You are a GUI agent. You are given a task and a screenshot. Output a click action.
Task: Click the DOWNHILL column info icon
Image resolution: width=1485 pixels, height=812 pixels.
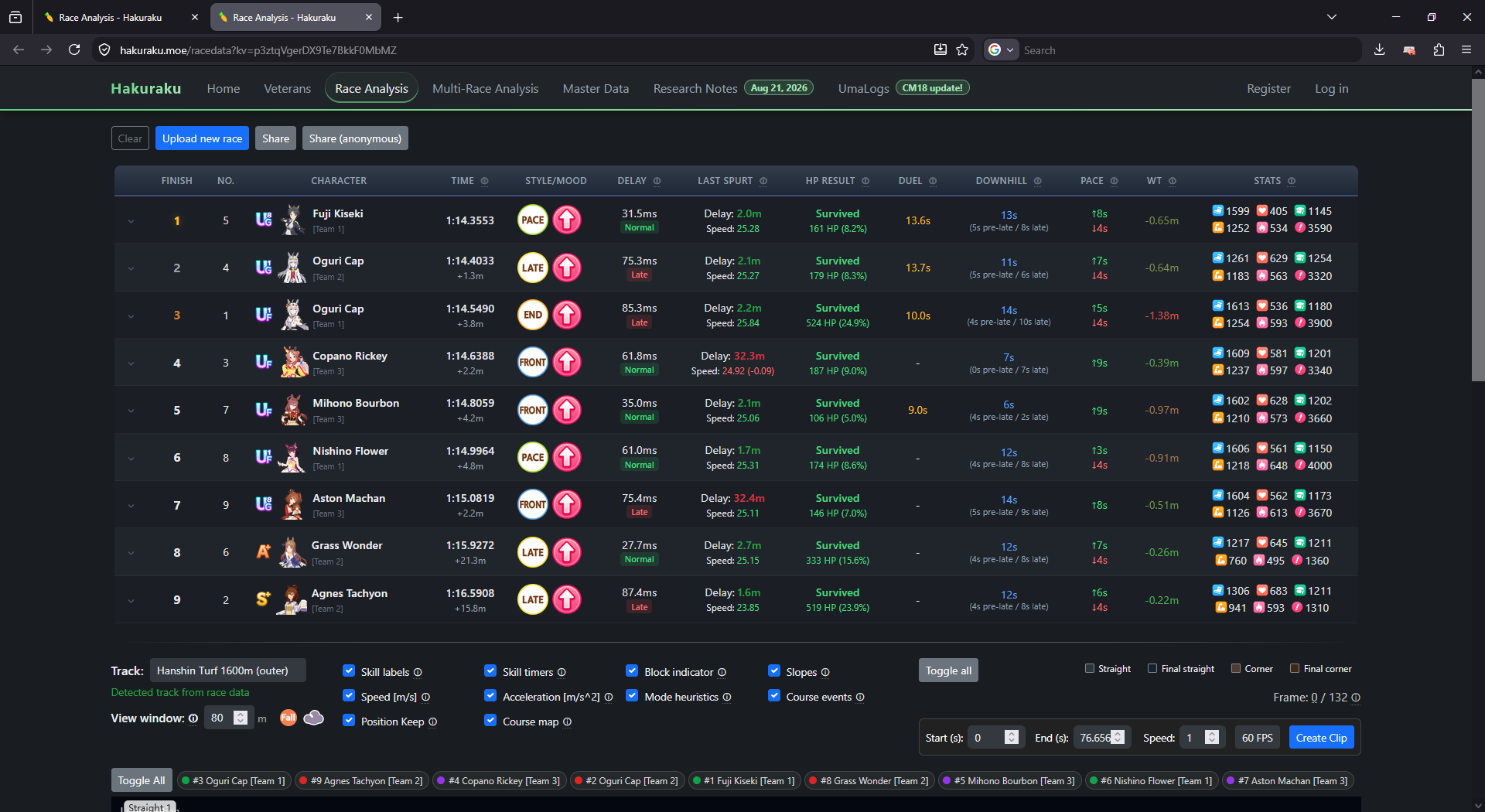click(1038, 181)
